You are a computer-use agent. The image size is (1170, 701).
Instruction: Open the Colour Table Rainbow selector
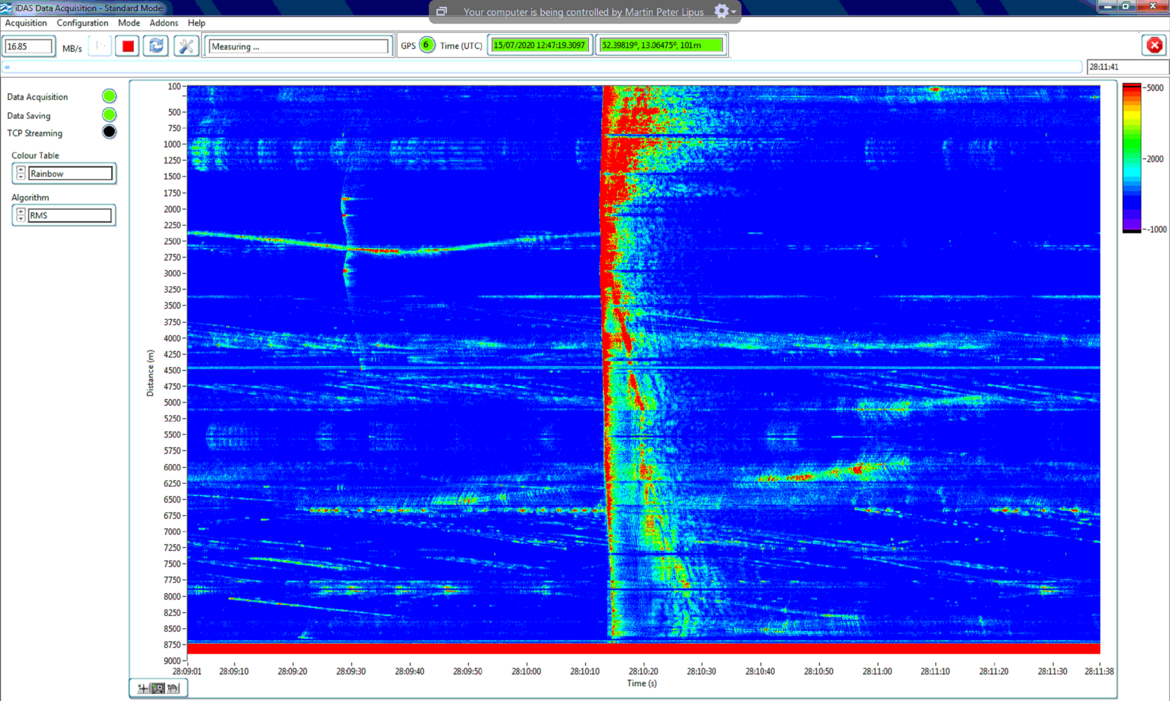[70, 174]
